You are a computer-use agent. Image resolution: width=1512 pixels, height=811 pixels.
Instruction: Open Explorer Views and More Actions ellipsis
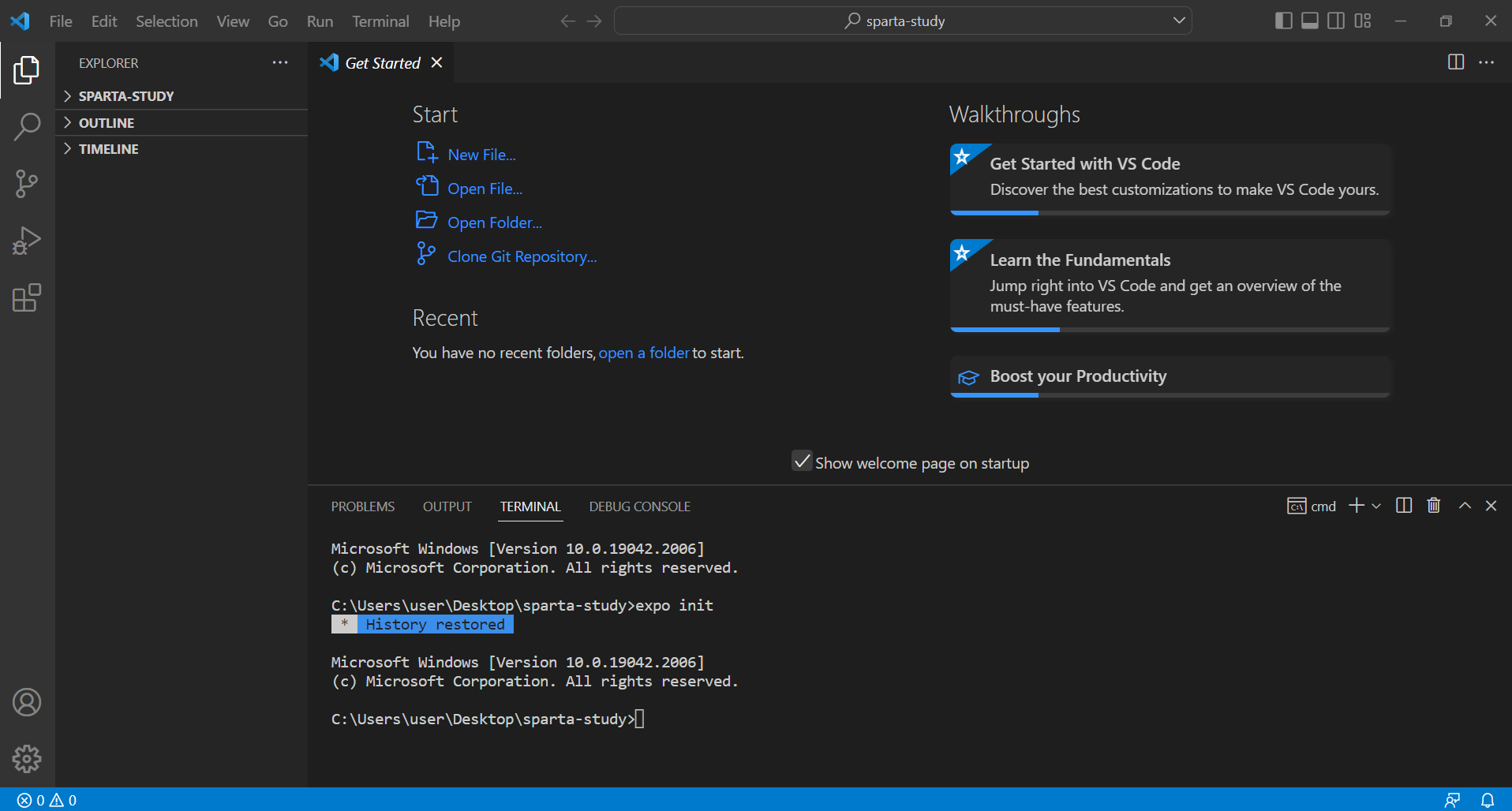click(x=280, y=62)
